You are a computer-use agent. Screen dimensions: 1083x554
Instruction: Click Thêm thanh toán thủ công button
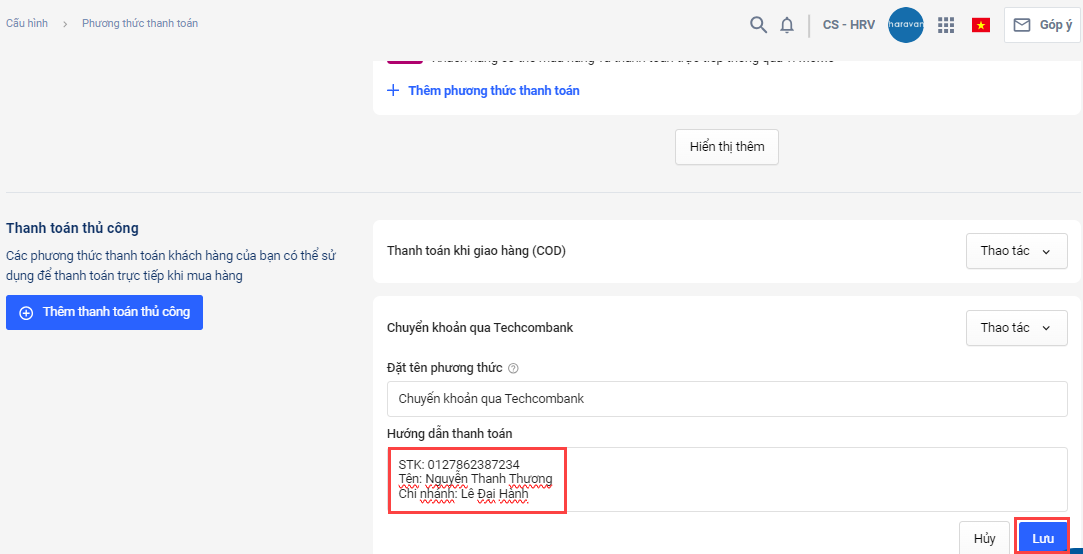coord(104,312)
